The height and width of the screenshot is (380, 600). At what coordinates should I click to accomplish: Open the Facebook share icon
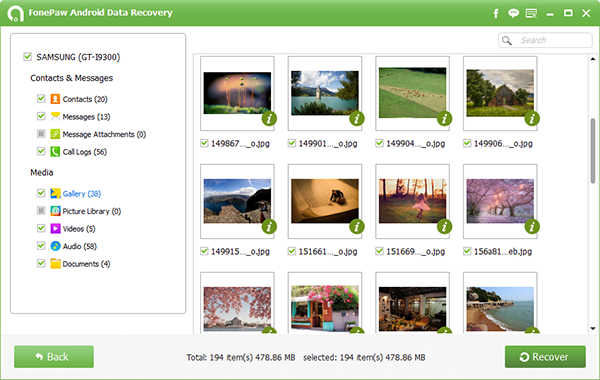pos(496,13)
